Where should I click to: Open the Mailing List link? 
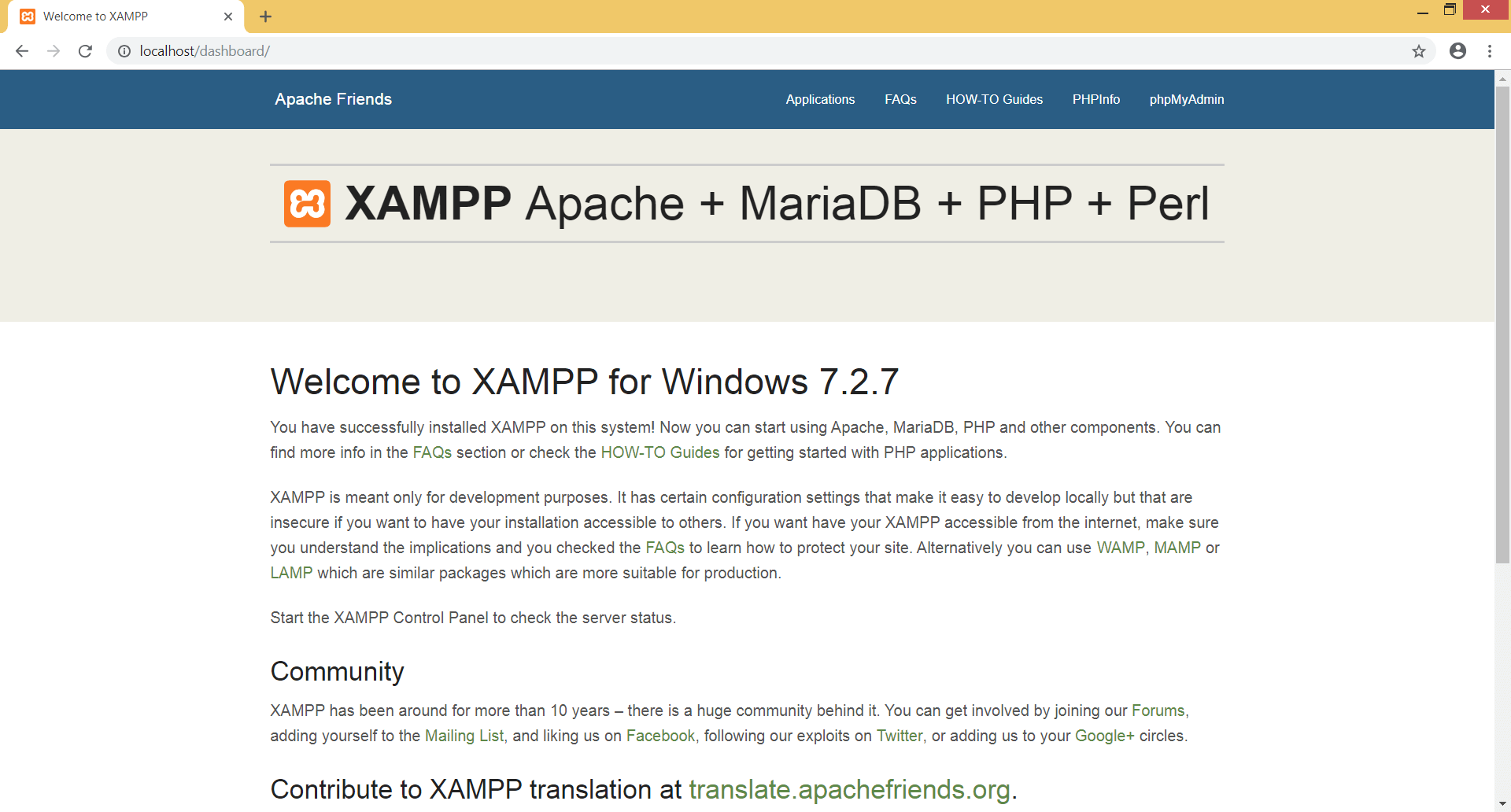pos(464,736)
